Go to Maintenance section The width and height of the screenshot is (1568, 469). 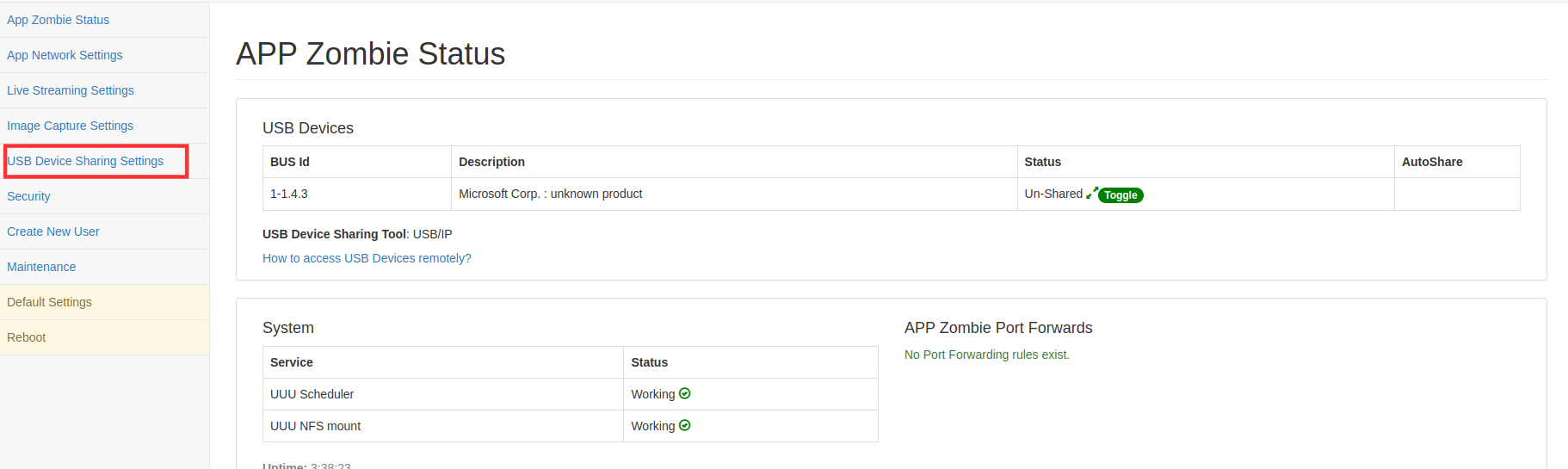click(41, 267)
